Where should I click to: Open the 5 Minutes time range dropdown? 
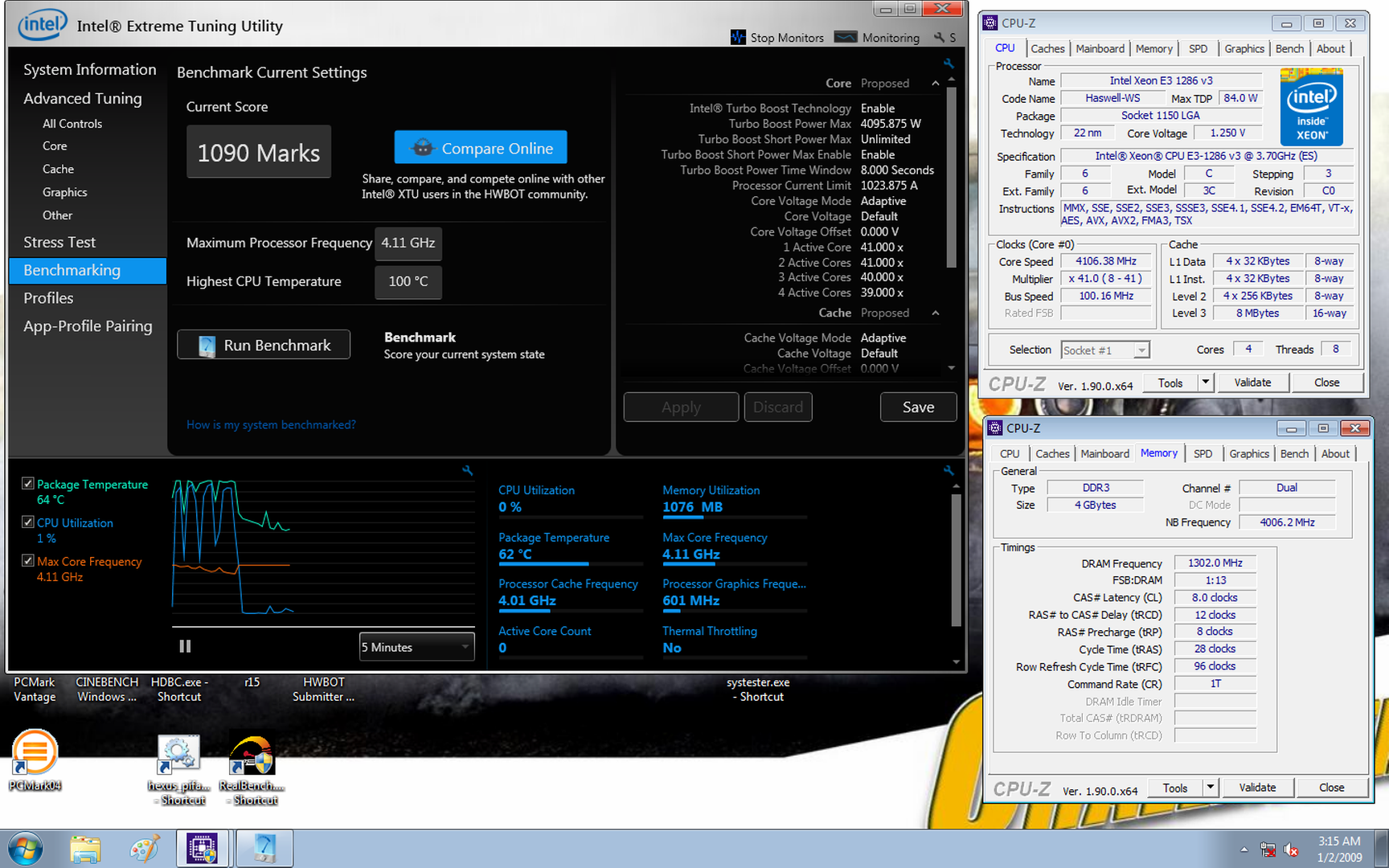click(x=416, y=647)
